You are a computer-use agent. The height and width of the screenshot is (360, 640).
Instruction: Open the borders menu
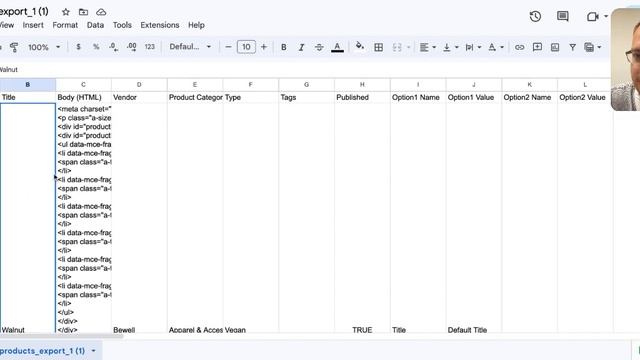[378, 47]
